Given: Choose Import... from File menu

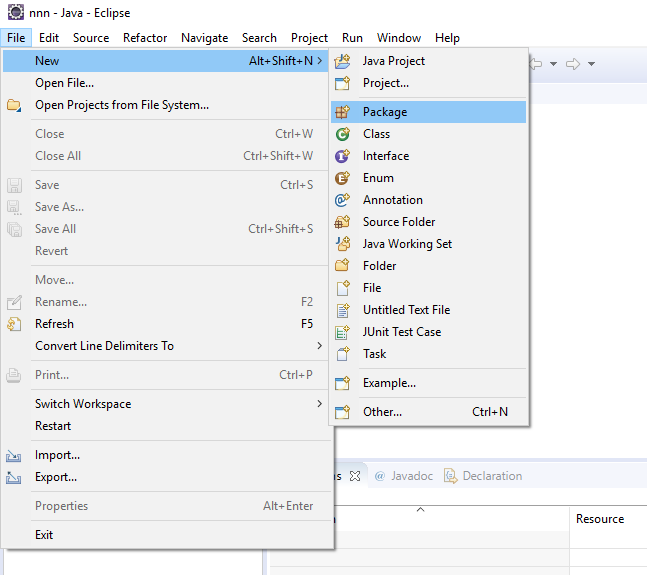Looking at the screenshot, I should [x=165, y=455].
